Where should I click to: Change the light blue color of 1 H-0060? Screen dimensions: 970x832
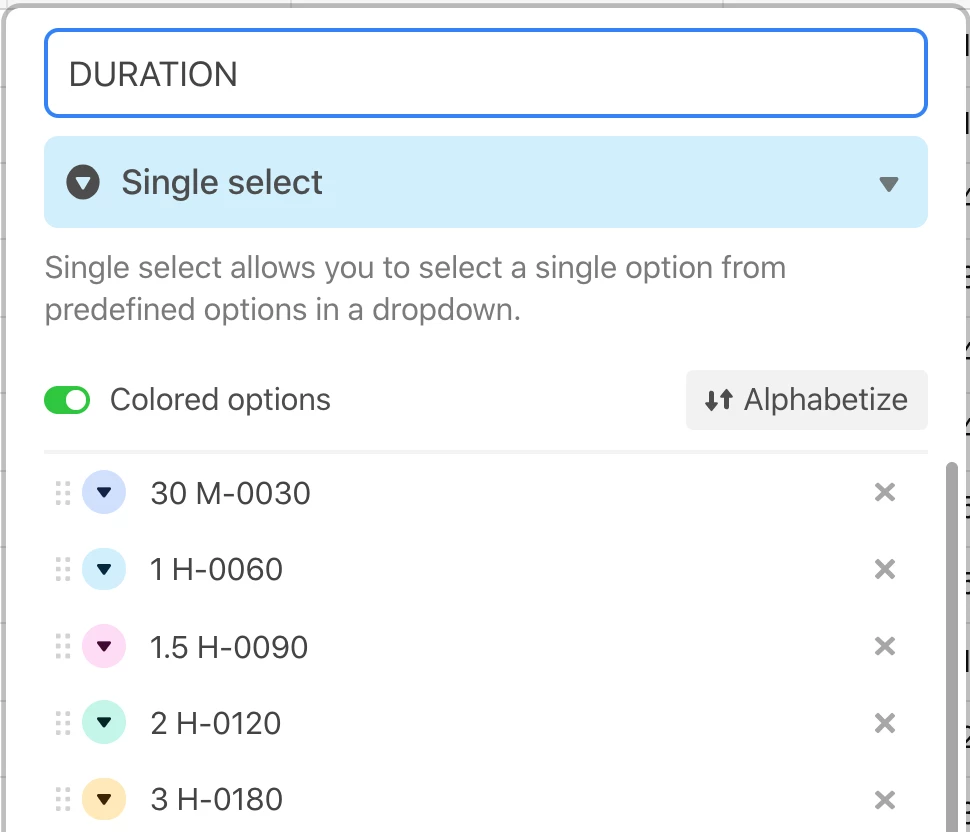pyautogui.click(x=104, y=569)
